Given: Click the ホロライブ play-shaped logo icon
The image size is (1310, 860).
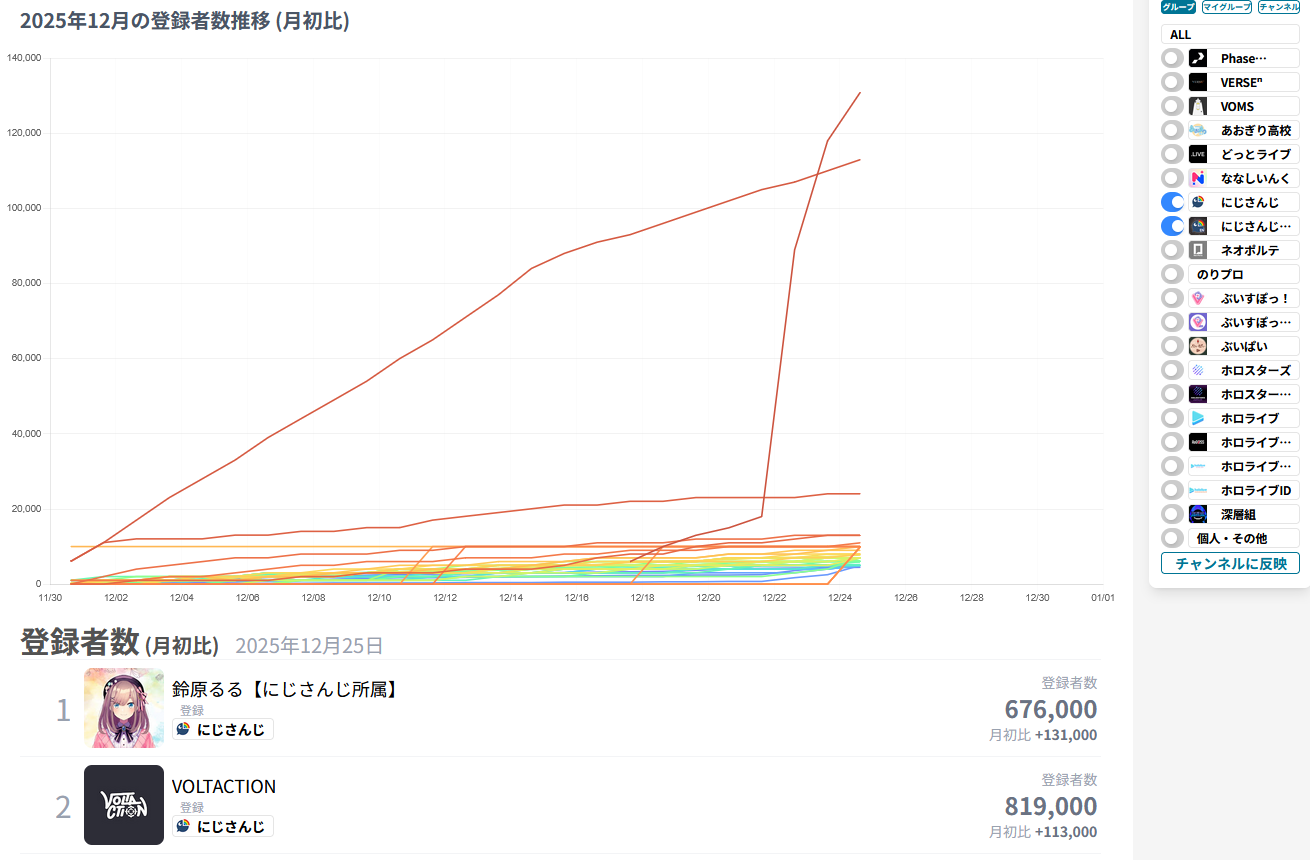Looking at the screenshot, I should point(1198,418).
